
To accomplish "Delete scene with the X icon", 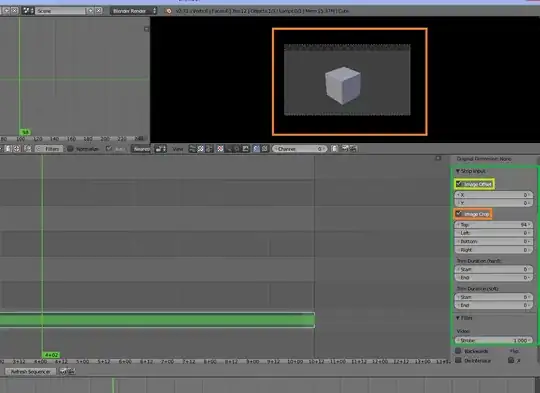I will (x=99, y=11).
